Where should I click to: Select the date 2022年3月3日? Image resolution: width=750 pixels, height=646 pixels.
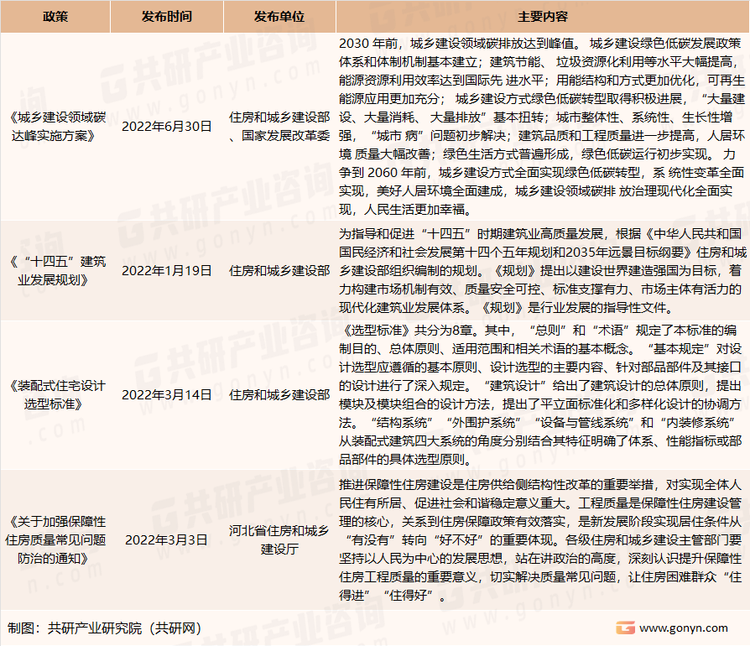pos(166,540)
